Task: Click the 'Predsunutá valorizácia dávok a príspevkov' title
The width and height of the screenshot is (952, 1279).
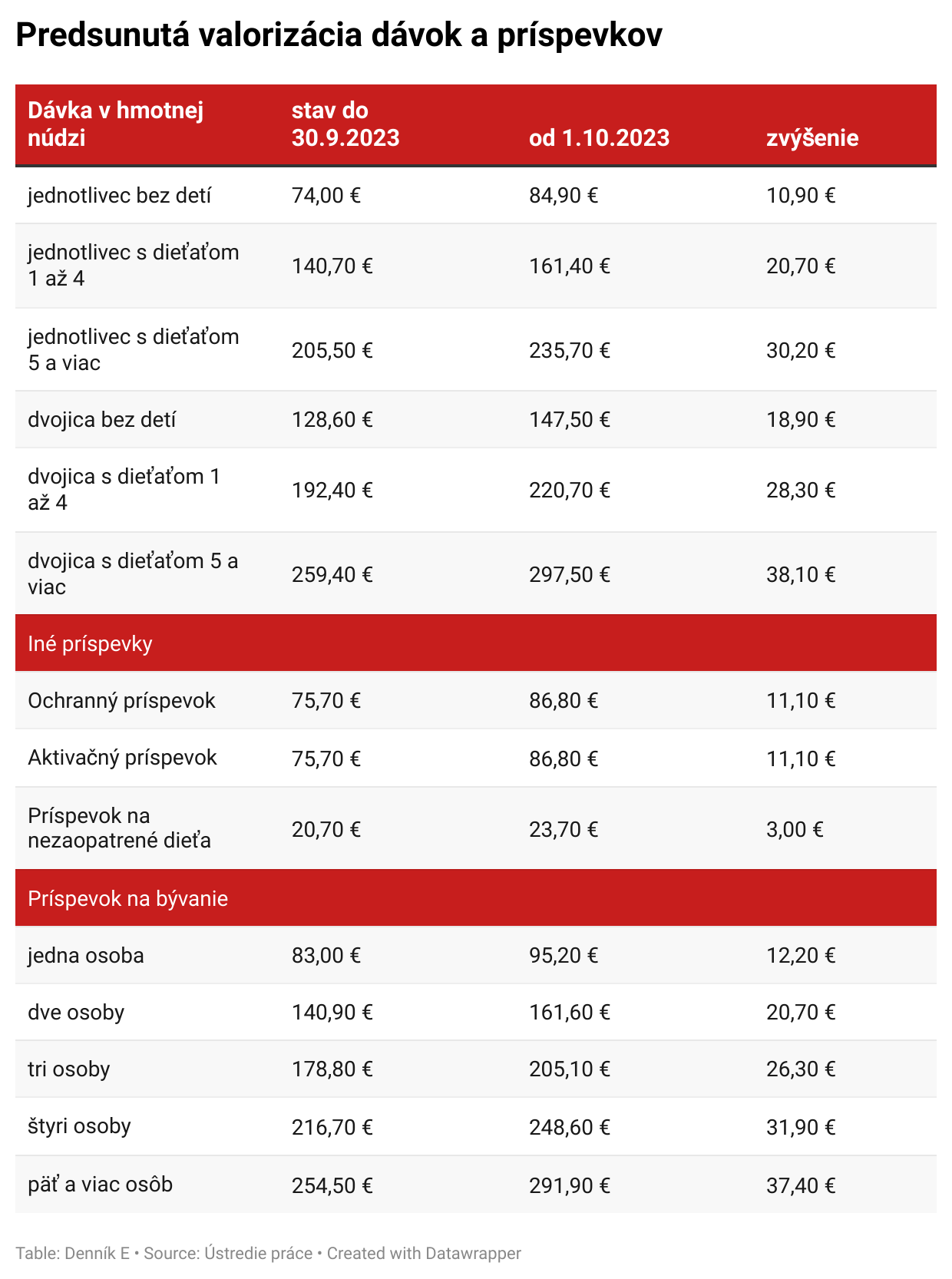Action: [x=339, y=35]
